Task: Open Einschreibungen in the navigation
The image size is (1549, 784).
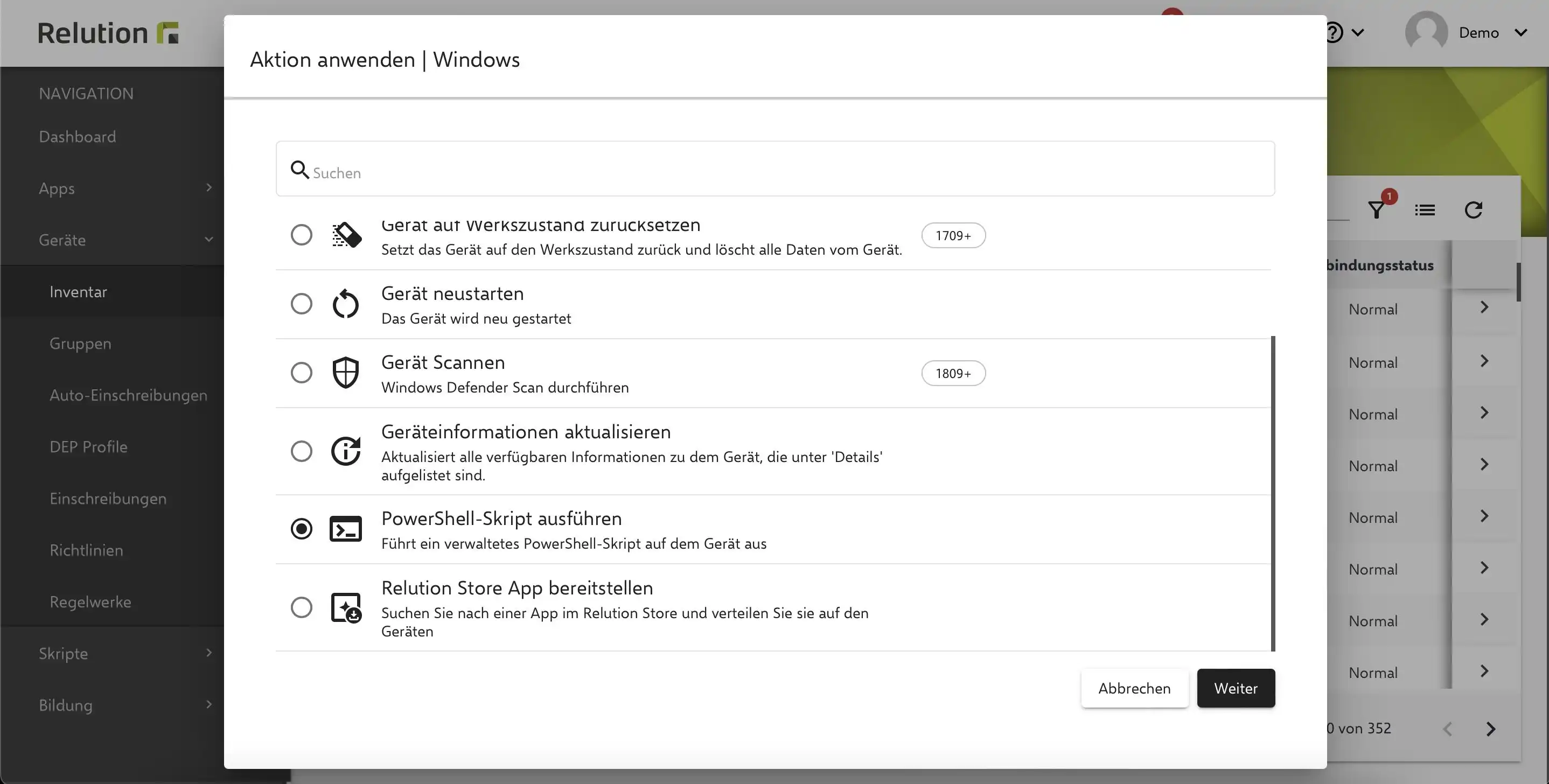Action: [x=108, y=499]
